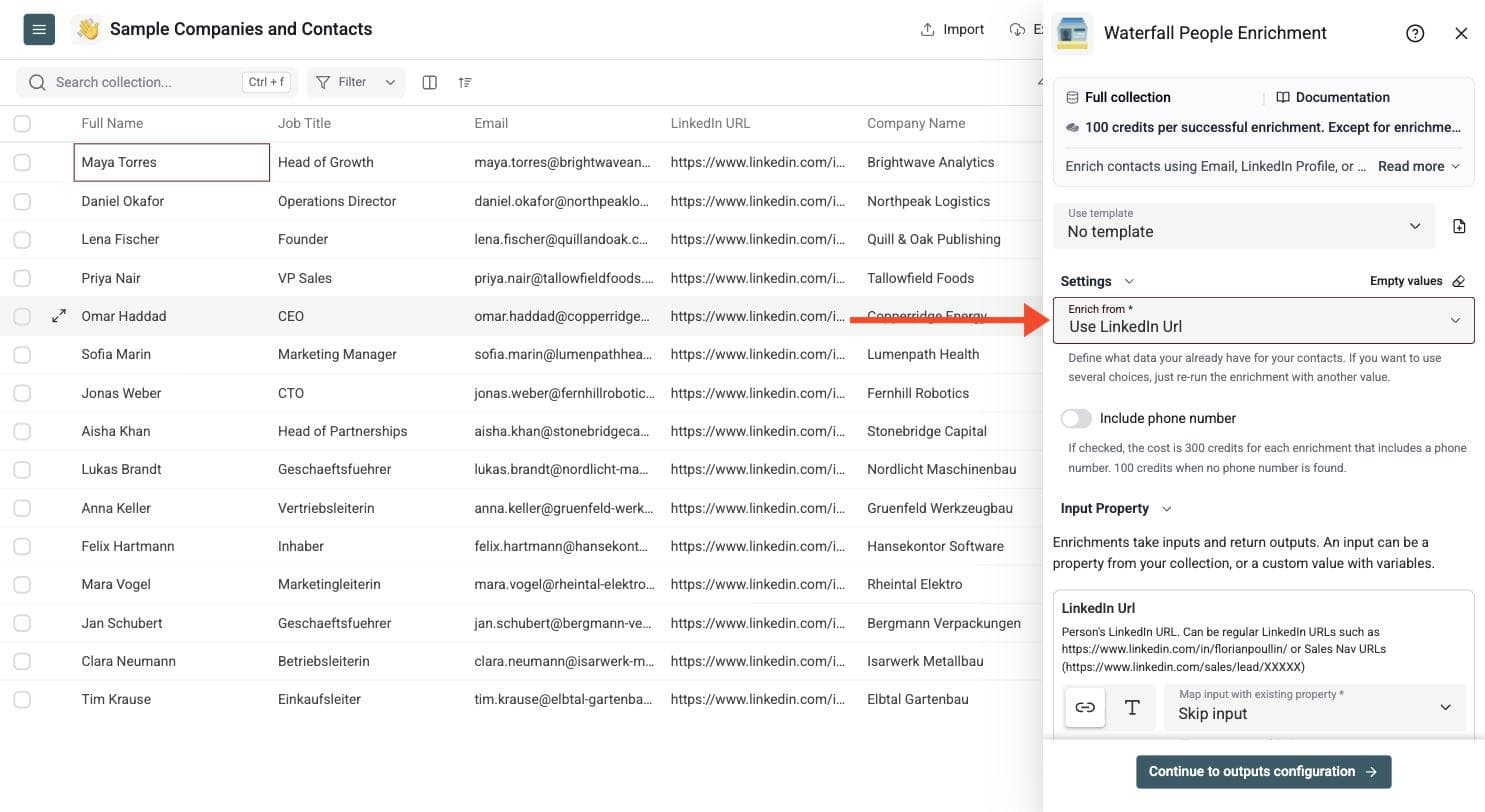
Task: Check the Daniel Okafor row checkbox
Action: point(22,201)
